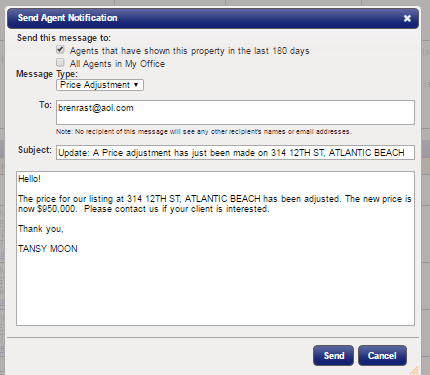Screen dimensions: 430x375
Task: Click the brenrast@aol.com address text
Action: pyautogui.click(x=96, y=108)
